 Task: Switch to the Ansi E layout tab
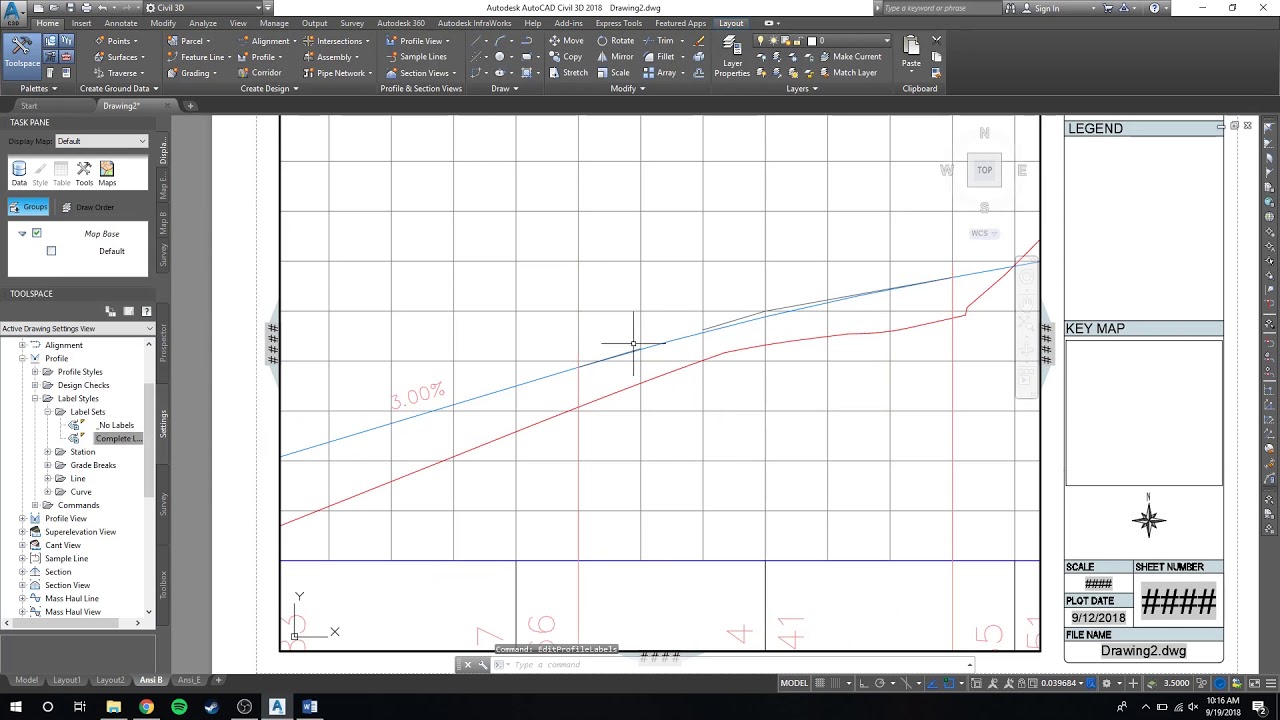[189, 680]
